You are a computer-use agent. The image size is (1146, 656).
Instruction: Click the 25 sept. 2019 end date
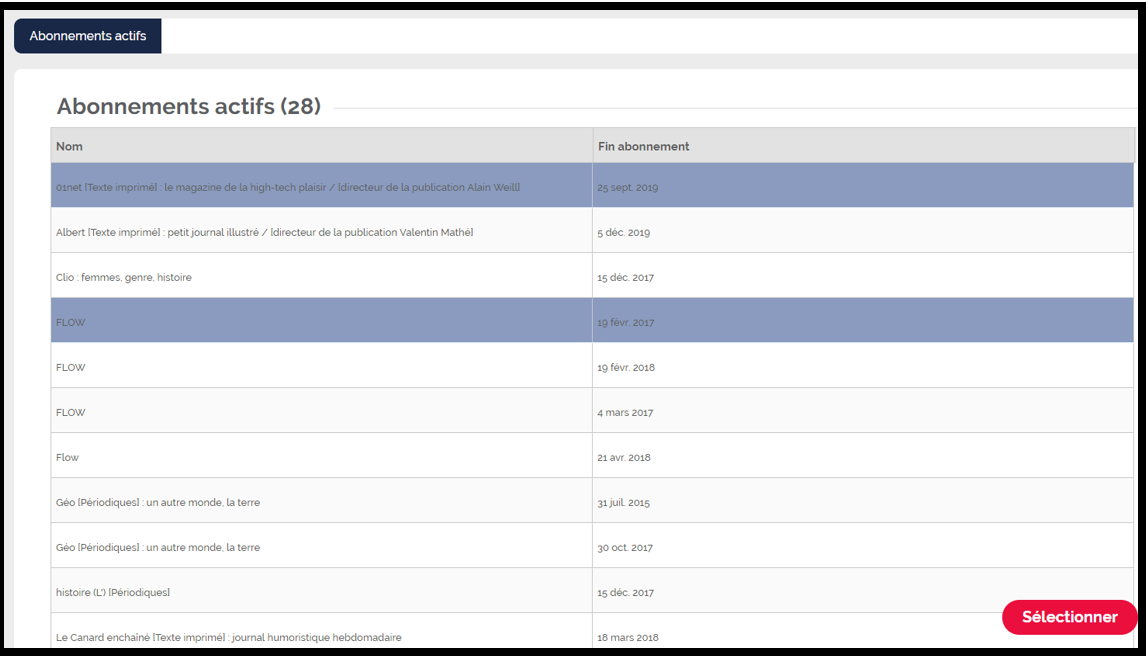tap(628, 187)
